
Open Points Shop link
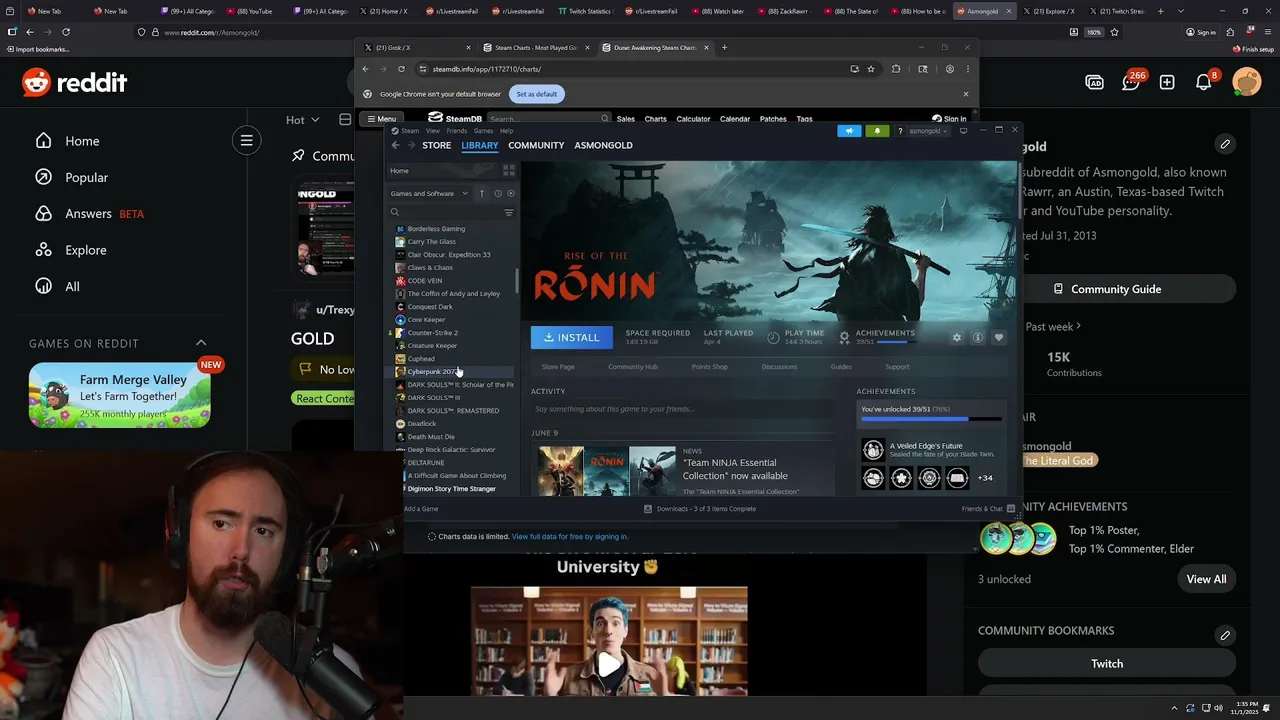coord(710,367)
